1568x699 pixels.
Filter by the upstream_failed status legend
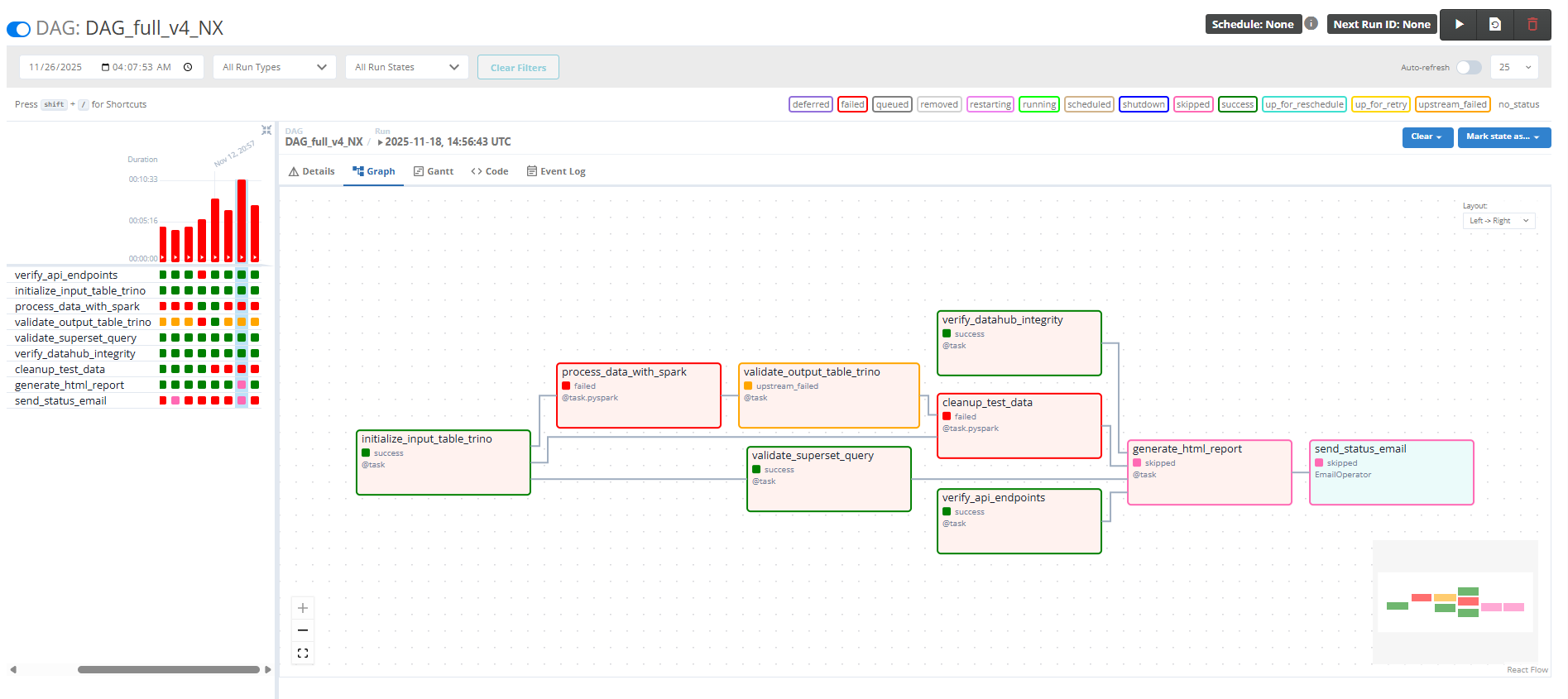pos(1452,104)
